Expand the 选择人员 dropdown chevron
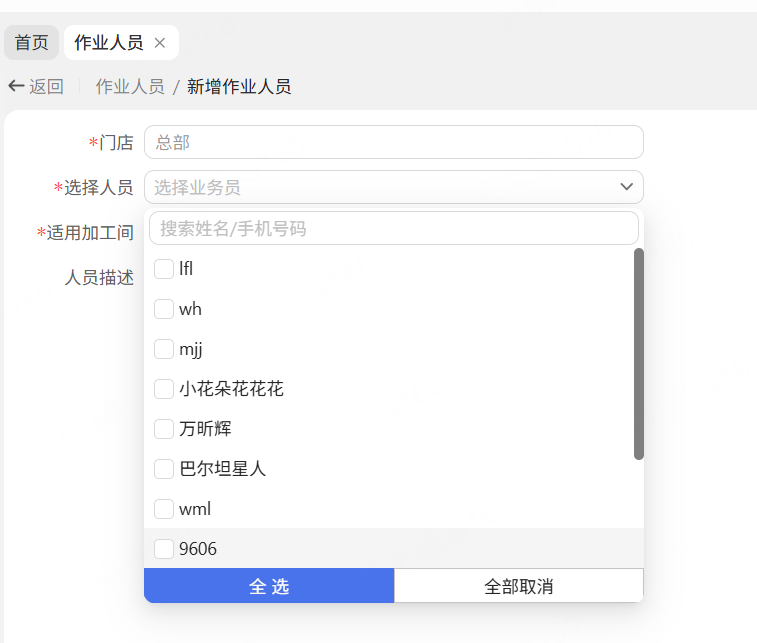This screenshot has height=643, width=757. (627, 187)
